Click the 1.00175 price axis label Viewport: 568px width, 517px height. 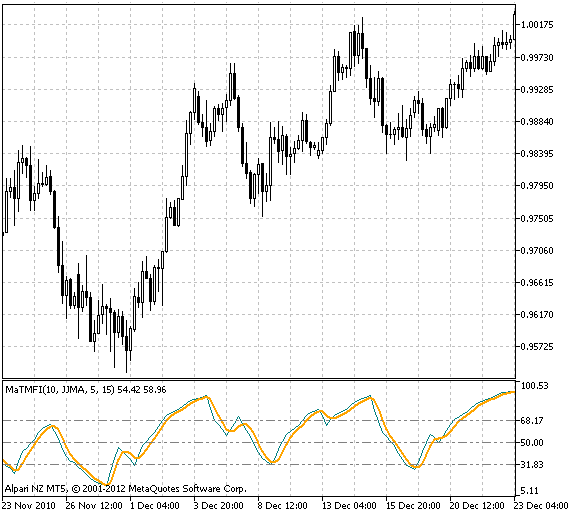[537, 25]
